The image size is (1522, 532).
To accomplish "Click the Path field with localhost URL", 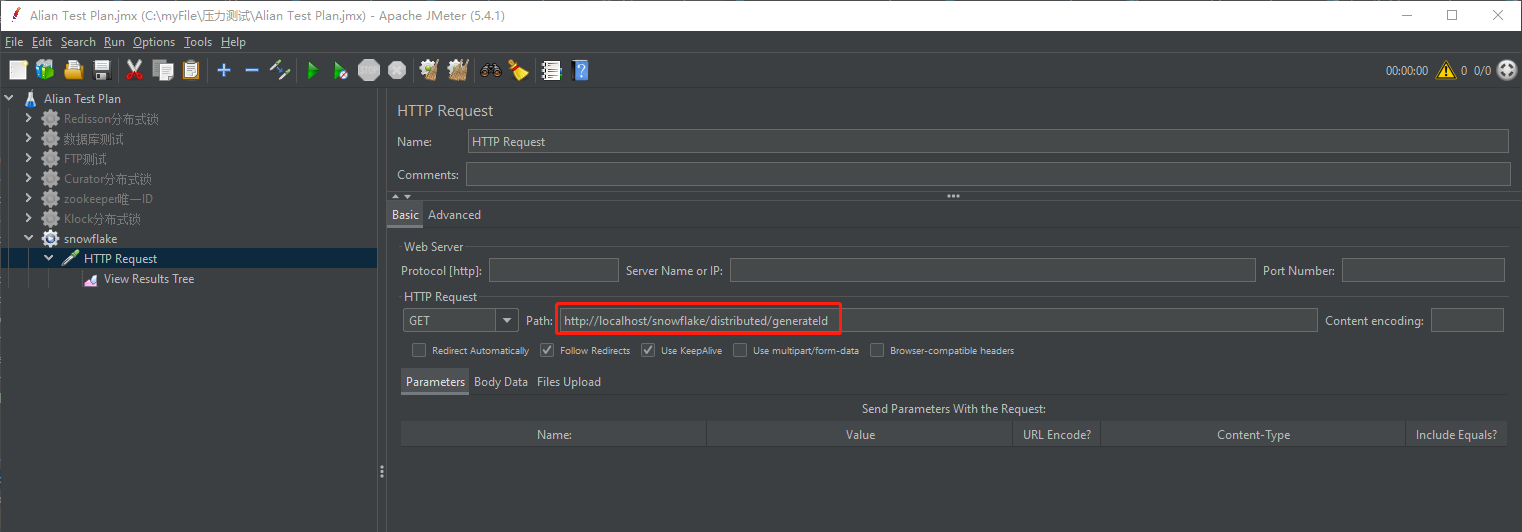I will (x=937, y=320).
